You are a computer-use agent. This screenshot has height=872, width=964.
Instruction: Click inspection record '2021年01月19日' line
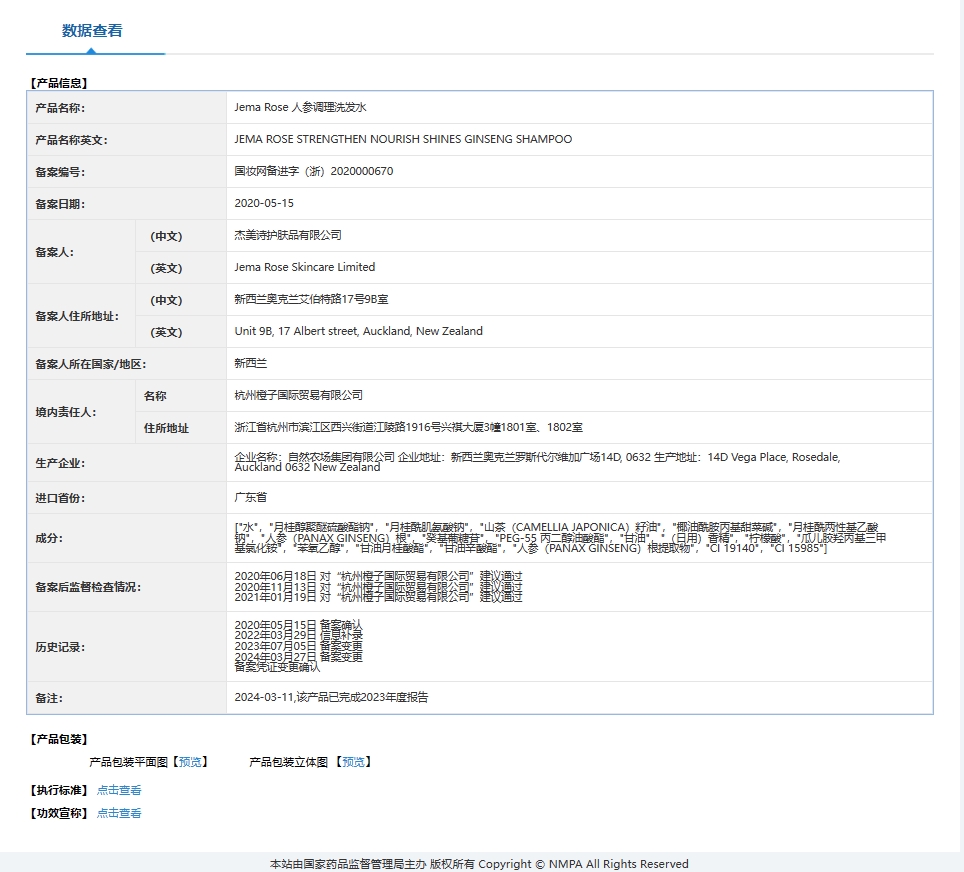pos(378,597)
